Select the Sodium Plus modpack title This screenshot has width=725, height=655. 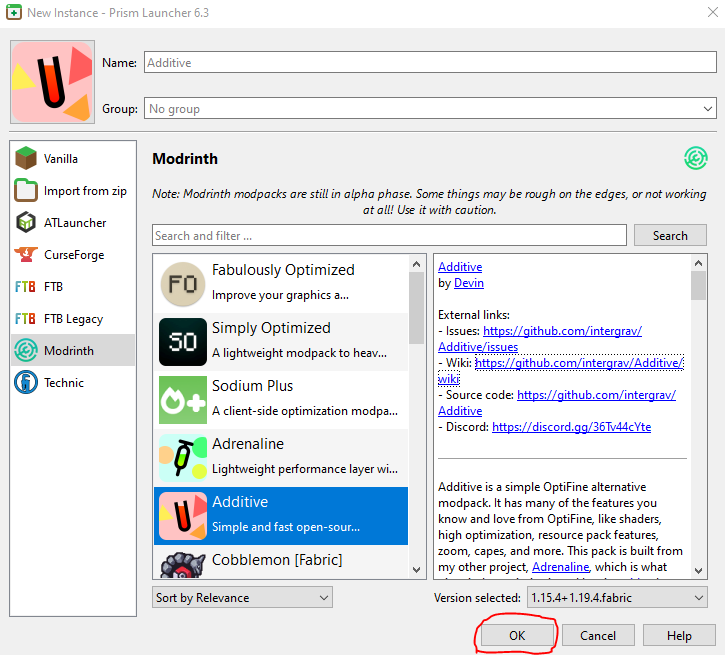pyautogui.click(x=252, y=386)
